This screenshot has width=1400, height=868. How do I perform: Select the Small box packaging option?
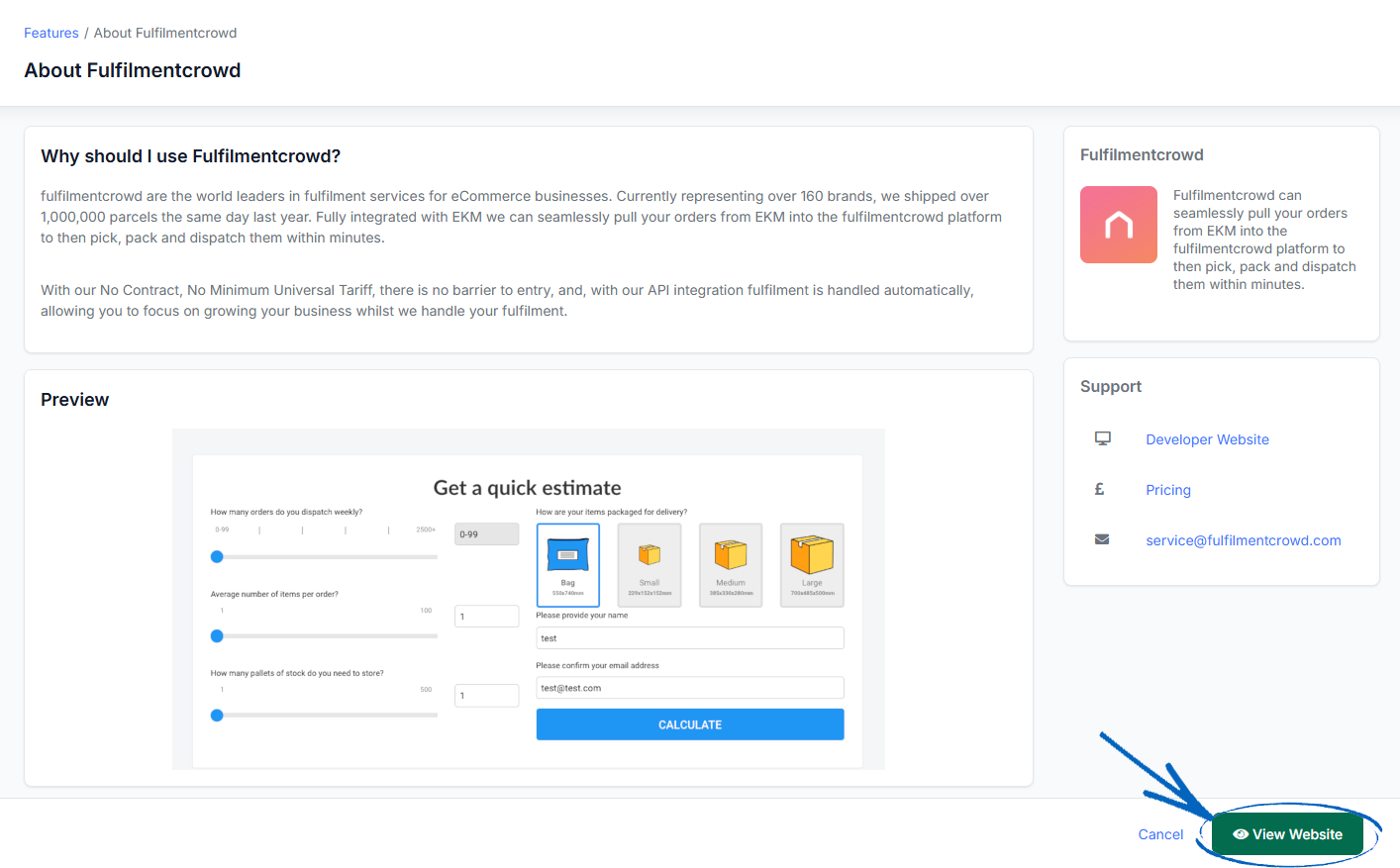(x=650, y=565)
